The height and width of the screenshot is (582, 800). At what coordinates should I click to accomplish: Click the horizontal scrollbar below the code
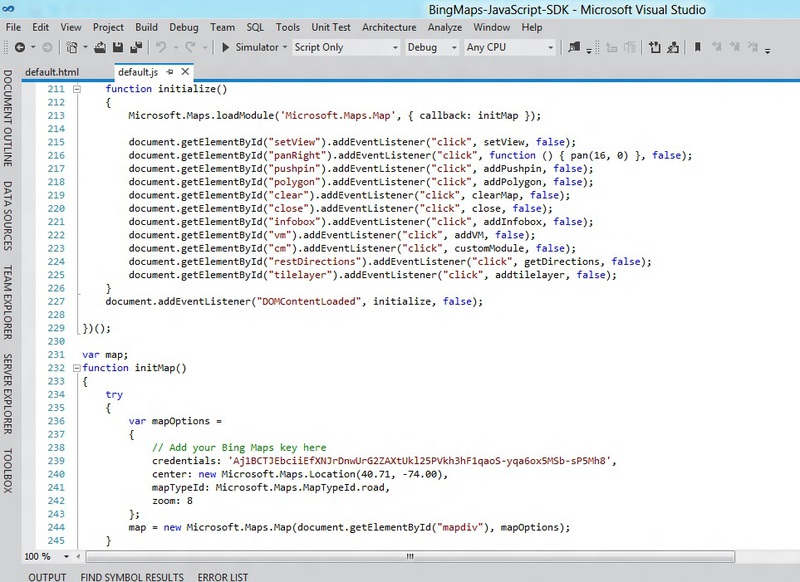point(410,556)
